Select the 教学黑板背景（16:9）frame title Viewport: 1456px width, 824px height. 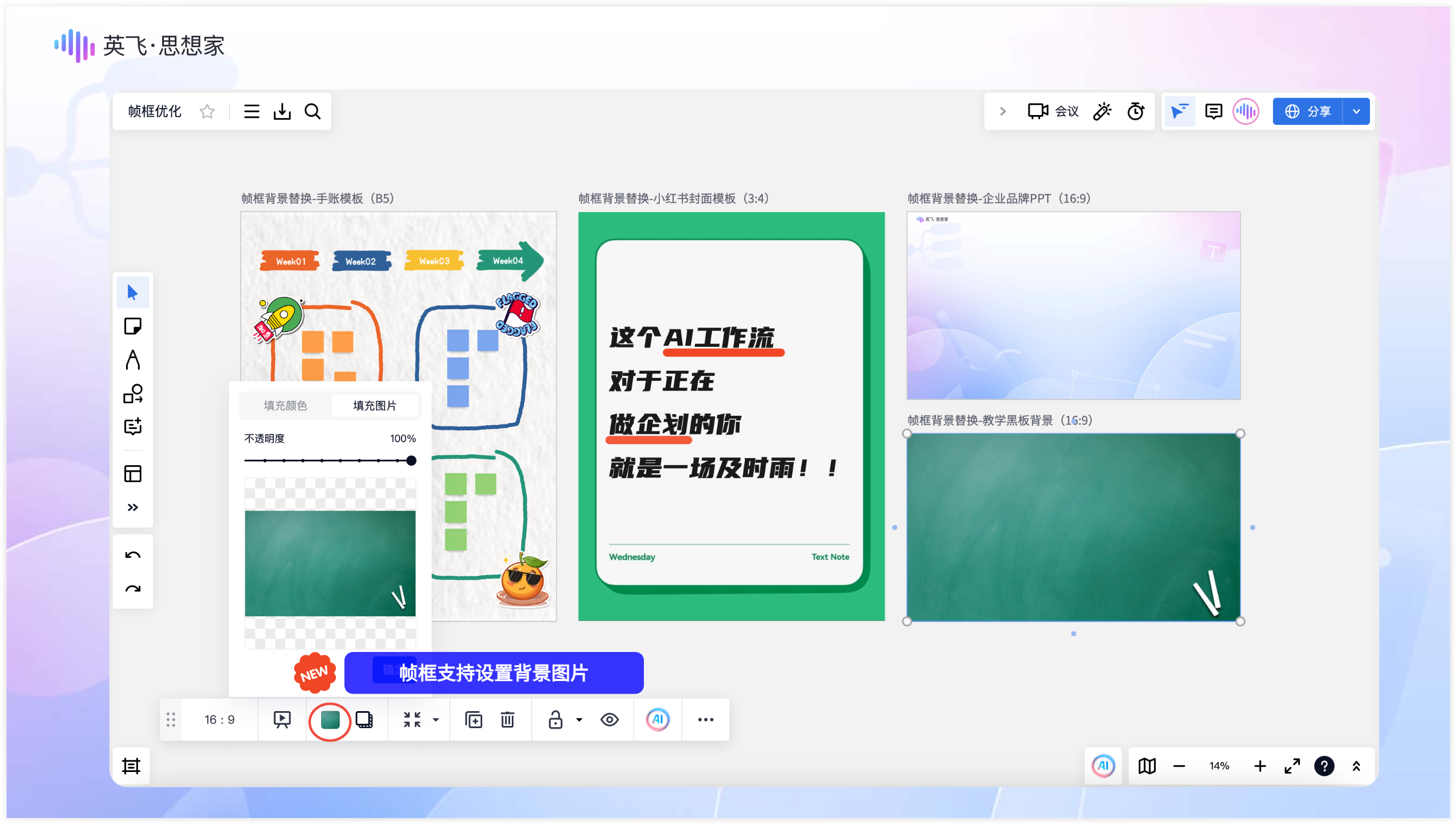(1000, 420)
